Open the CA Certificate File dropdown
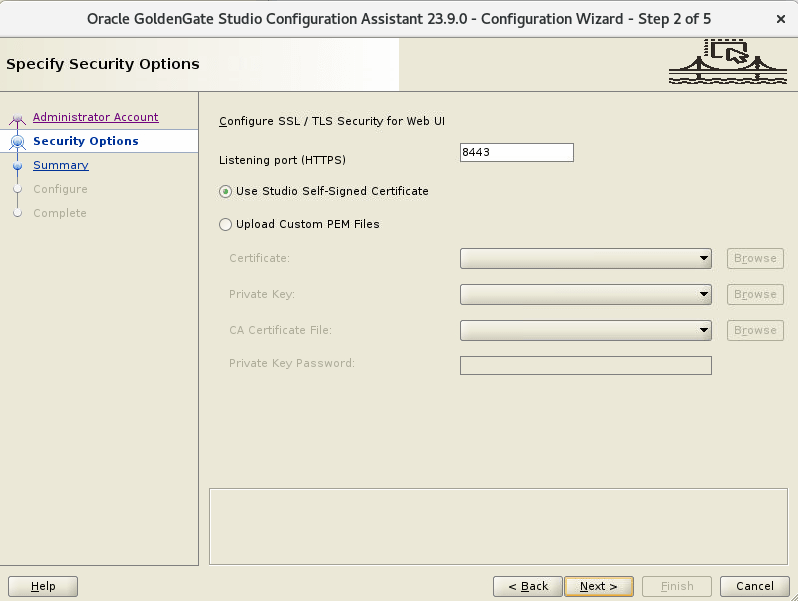 (586, 330)
